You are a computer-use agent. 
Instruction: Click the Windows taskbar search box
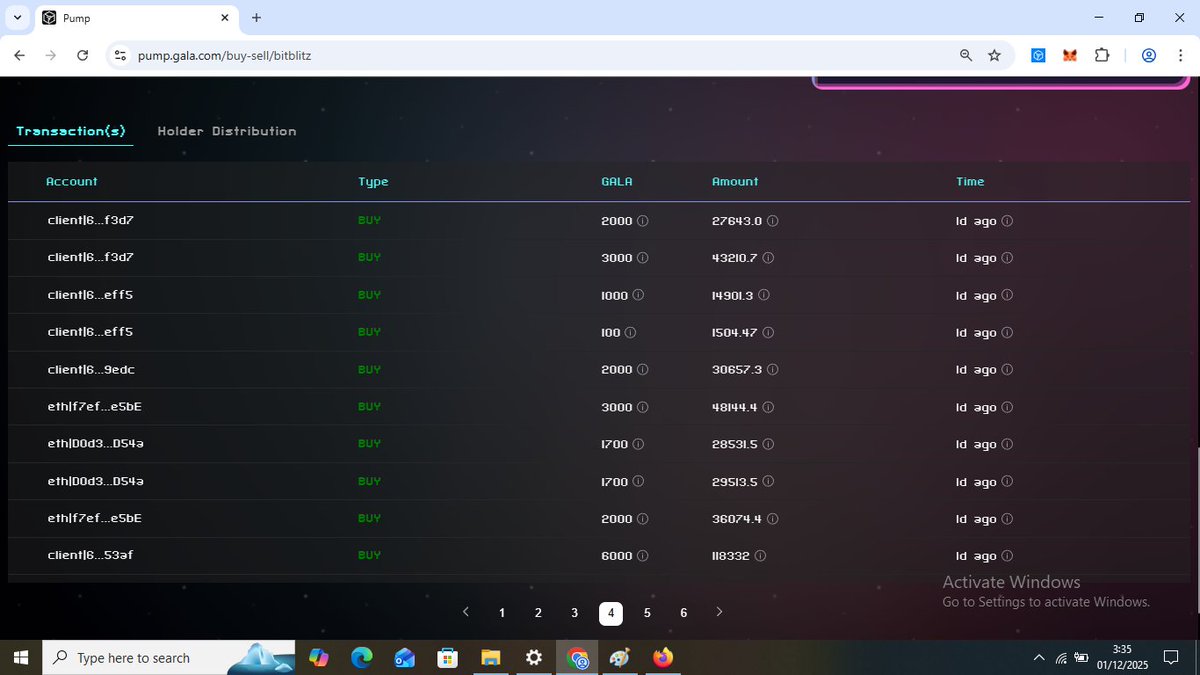[168, 658]
